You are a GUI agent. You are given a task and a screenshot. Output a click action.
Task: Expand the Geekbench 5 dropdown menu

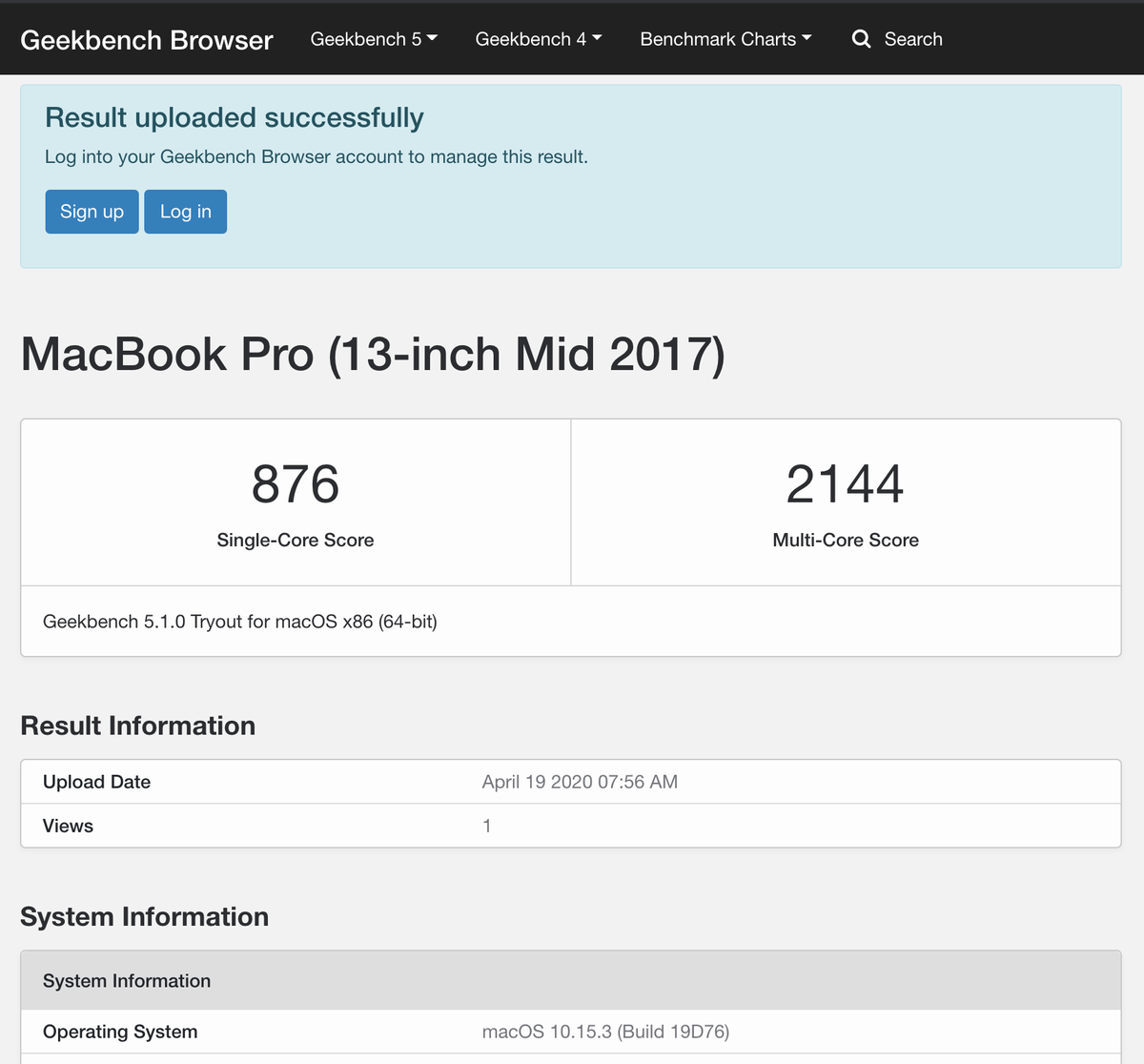point(374,39)
